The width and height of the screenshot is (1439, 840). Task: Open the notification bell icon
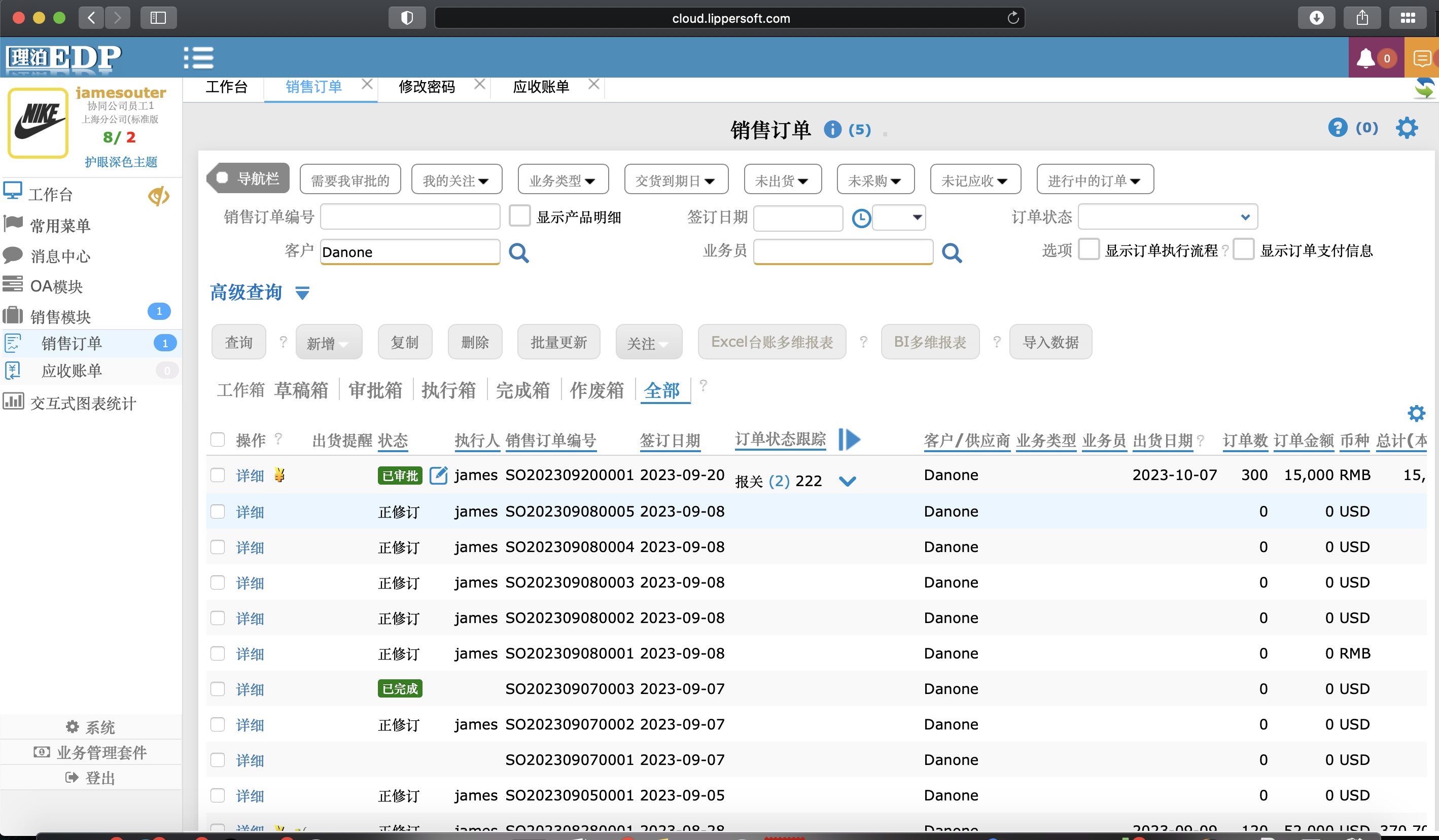[1365, 58]
